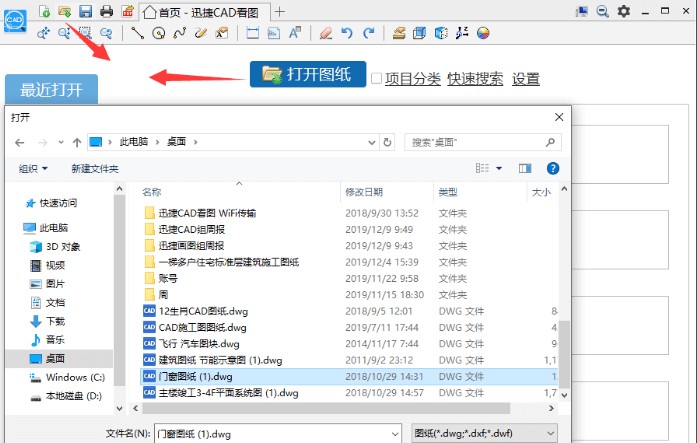Image resolution: width=697 pixels, height=443 pixels.
Task: Select 此电脑 in the navigation tree
Action: click(x=53, y=228)
